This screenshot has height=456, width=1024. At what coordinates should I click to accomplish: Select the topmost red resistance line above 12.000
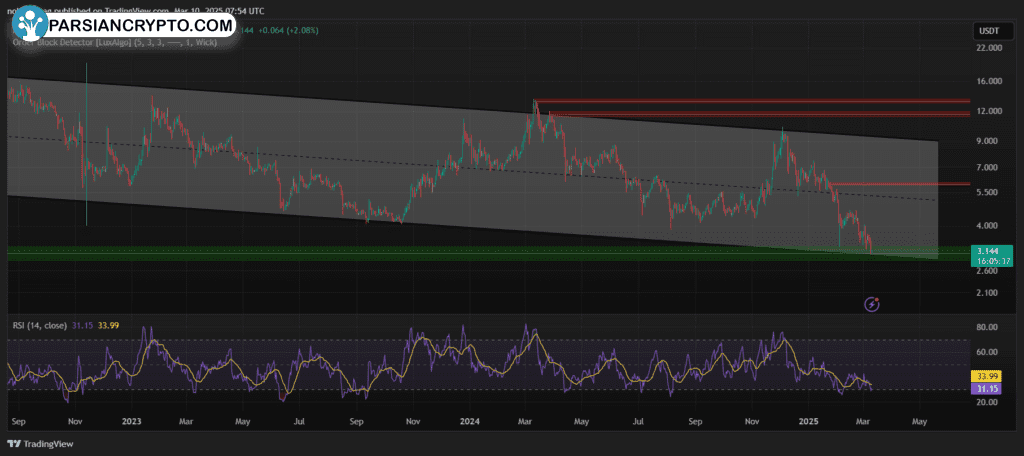click(750, 101)
